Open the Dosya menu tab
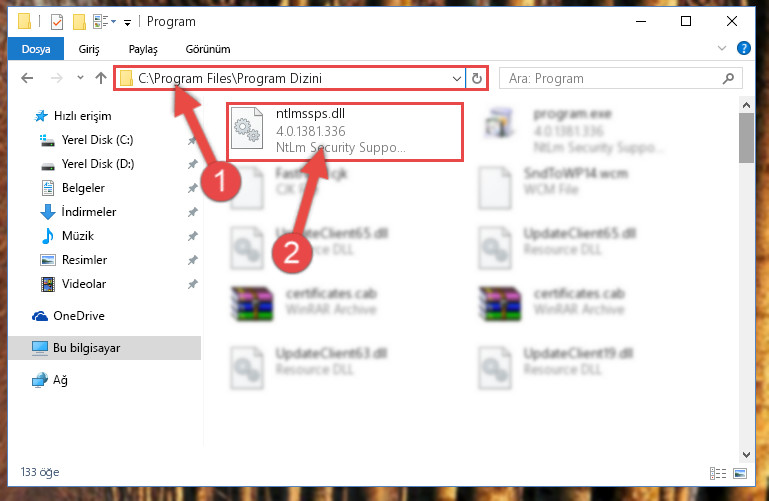The height and width of the screenshot is (501, 769). (x=36, y=49)
